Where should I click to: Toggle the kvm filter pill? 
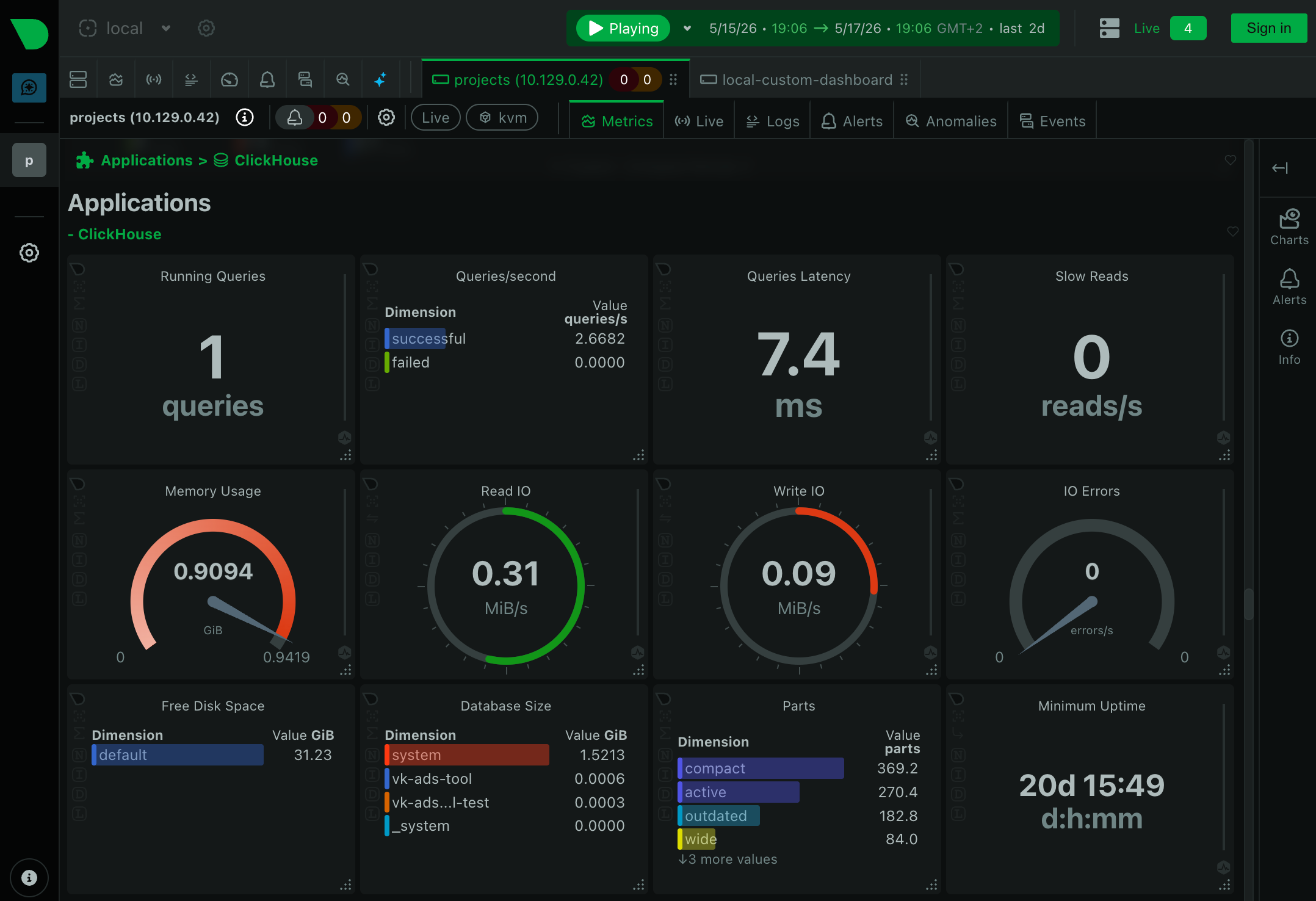(x=502, y=117)
